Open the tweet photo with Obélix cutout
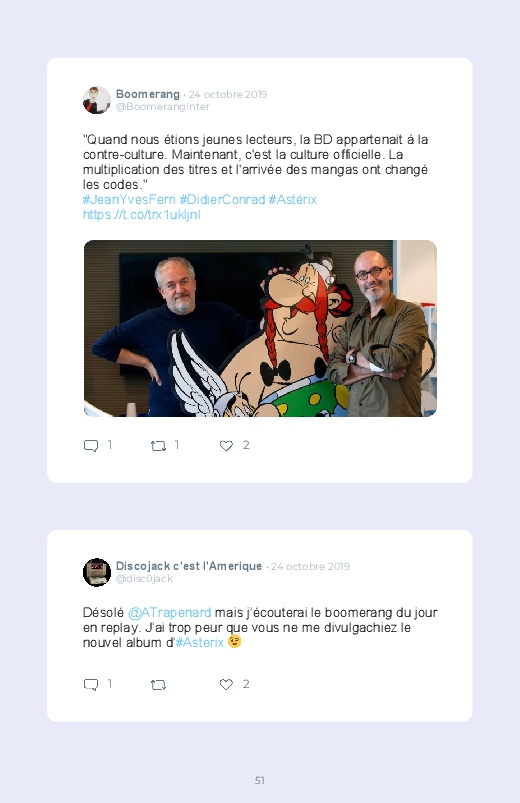Image resolution: width=520 pixels, height=803 pixels. click(260, 328)
